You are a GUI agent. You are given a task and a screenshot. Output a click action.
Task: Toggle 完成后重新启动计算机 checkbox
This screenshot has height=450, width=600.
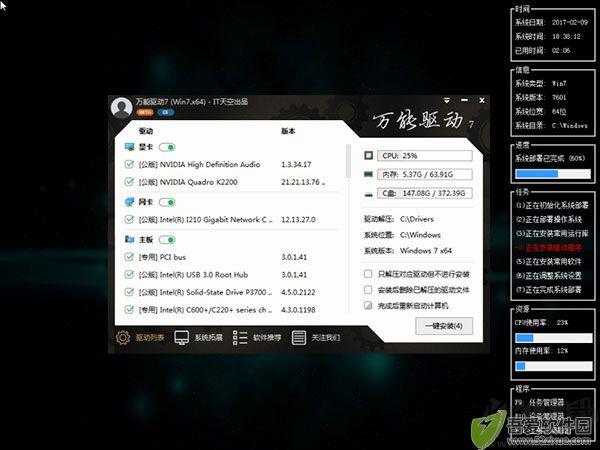(x=368, y=305)
